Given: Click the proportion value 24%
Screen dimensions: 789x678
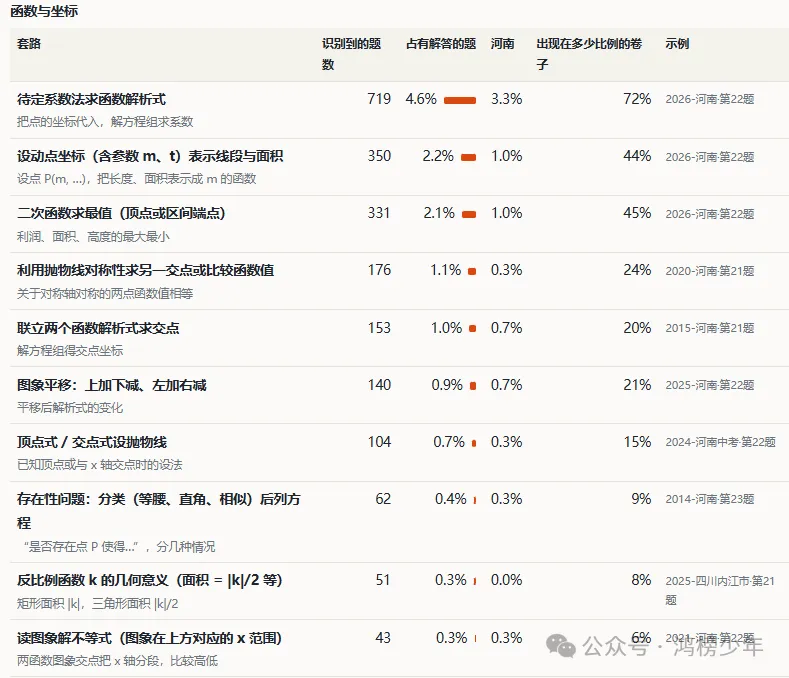Looking at the screenshot, I should 637,270.
